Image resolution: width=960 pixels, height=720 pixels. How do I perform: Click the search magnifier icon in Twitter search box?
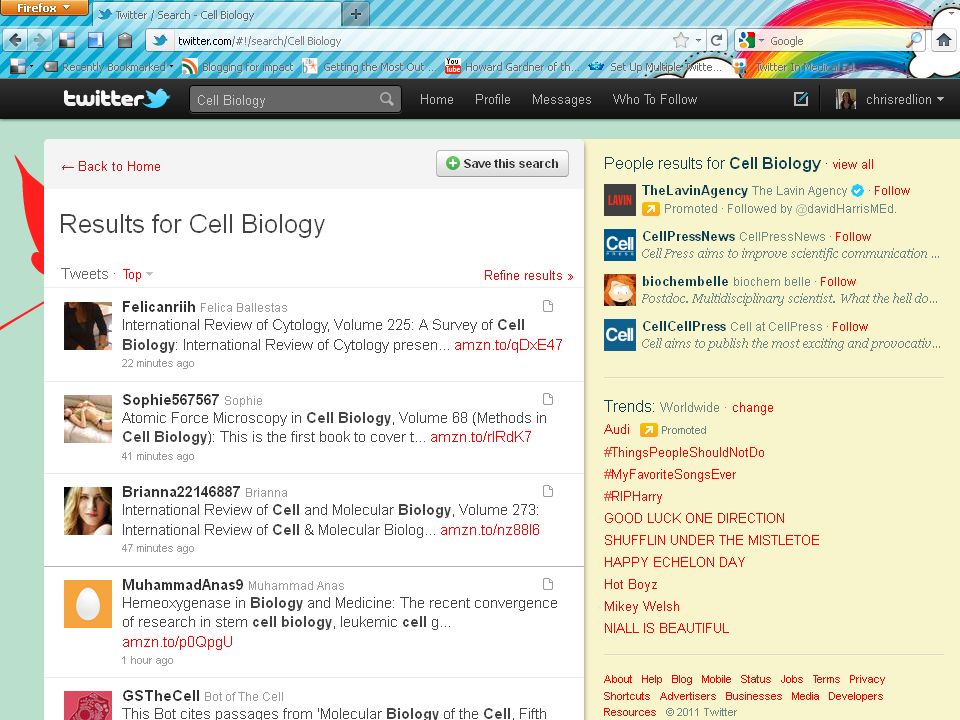tap(386, 99)
